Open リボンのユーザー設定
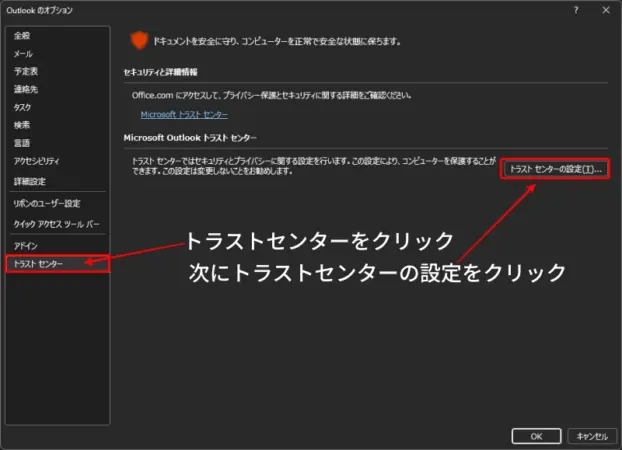This screenshot has width=622, height=450. [x=47, y=204]
